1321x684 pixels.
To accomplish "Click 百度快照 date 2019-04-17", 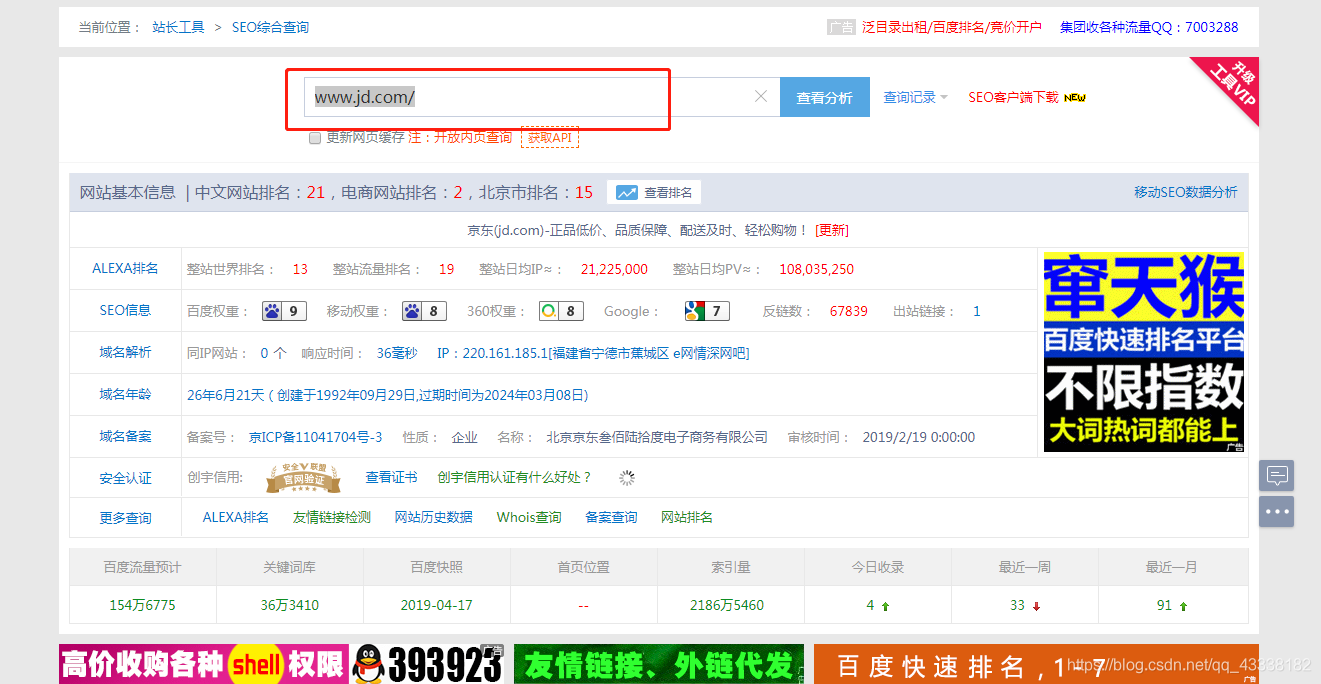I will tap(436, 605).
